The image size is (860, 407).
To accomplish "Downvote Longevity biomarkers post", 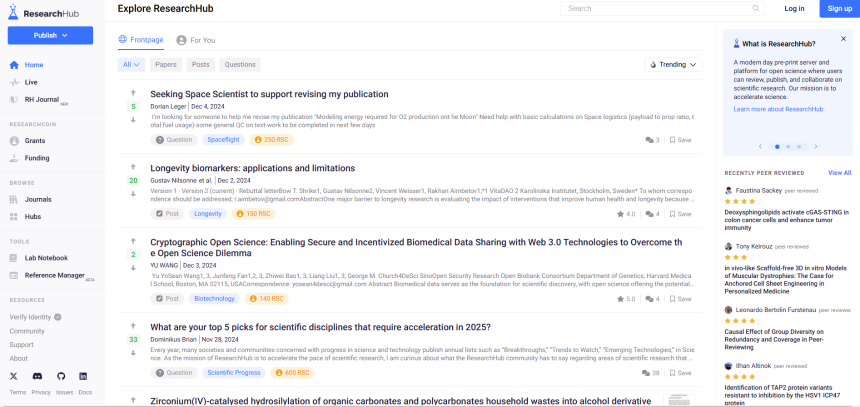I will point(133,194).
